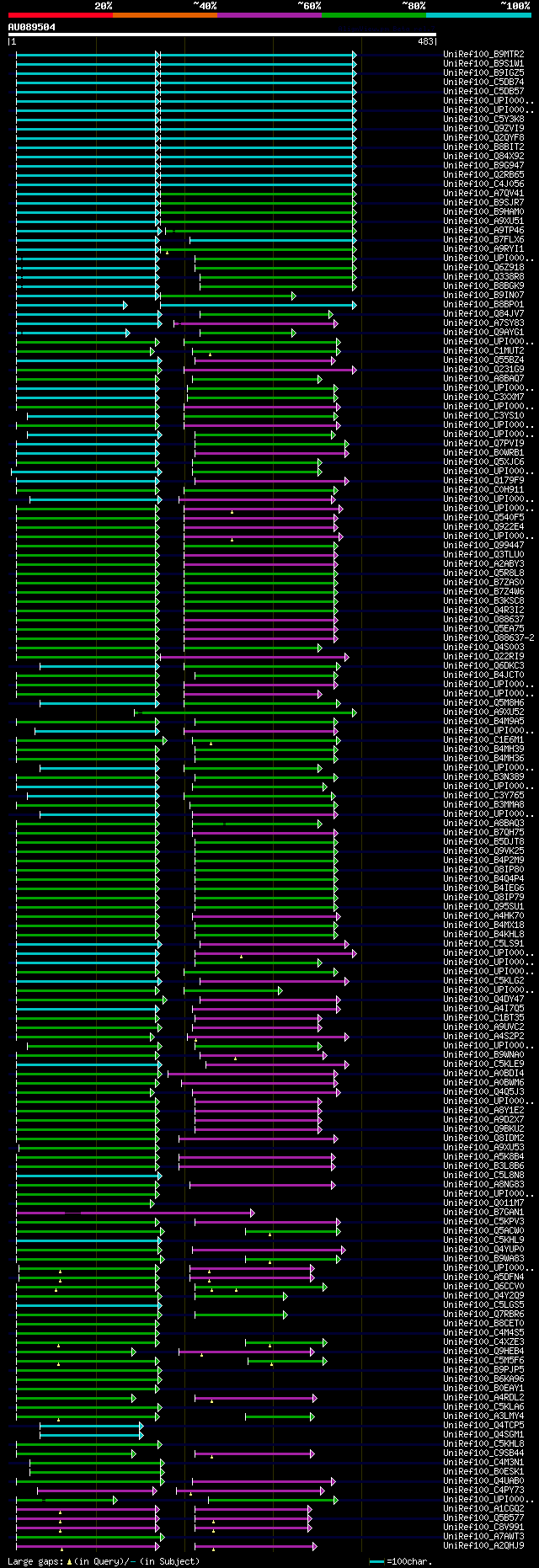
Task: Select hit label UniRef100_C3XXM7
Action: (483, 397)
